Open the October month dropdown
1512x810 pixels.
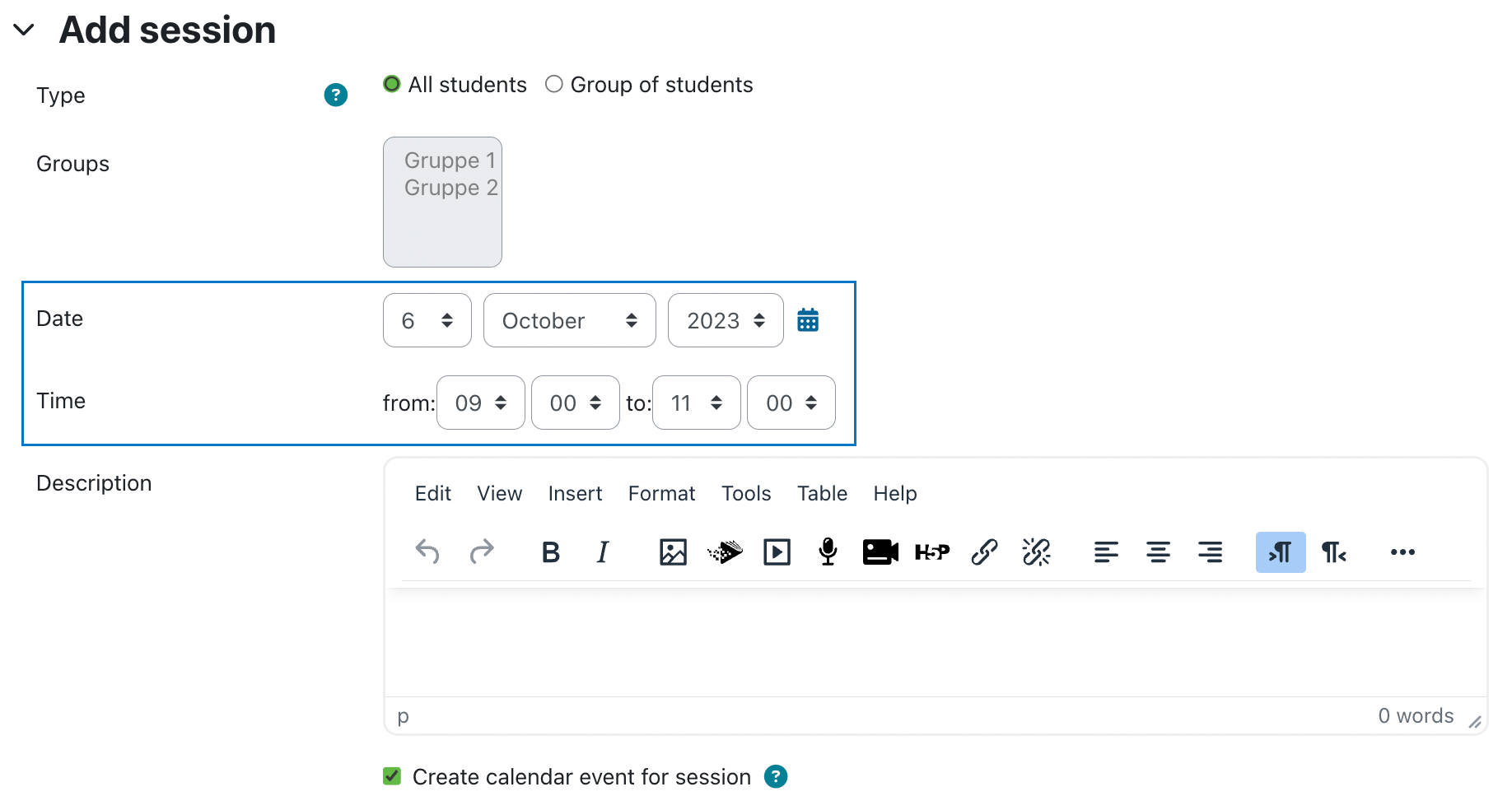tap(570, 320)
